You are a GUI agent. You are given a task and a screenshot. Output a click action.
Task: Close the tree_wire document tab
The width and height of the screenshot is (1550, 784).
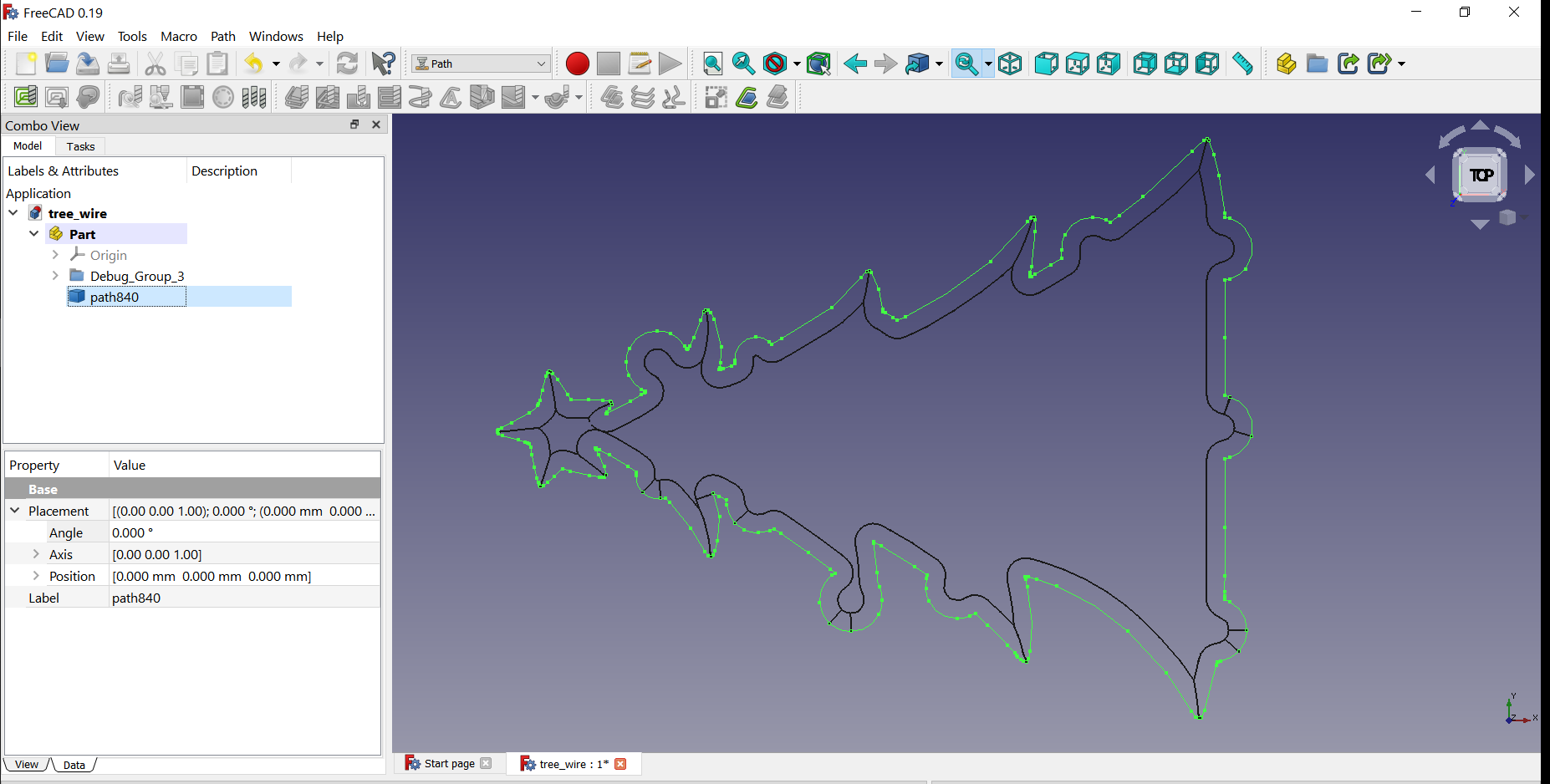[620, 764]
